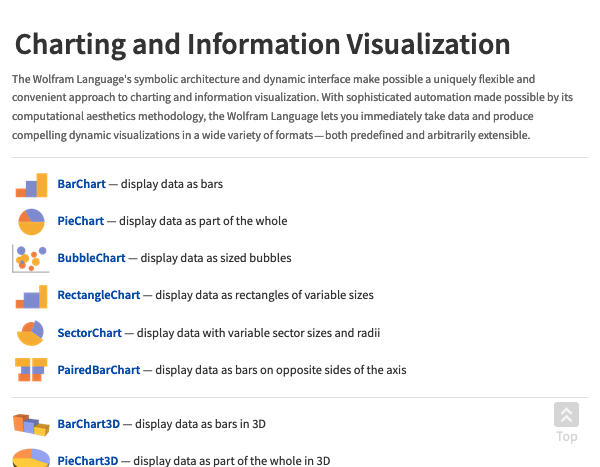The image size is (600, 467).
Task: Visit the BarChart3D link
Action: 89,424
